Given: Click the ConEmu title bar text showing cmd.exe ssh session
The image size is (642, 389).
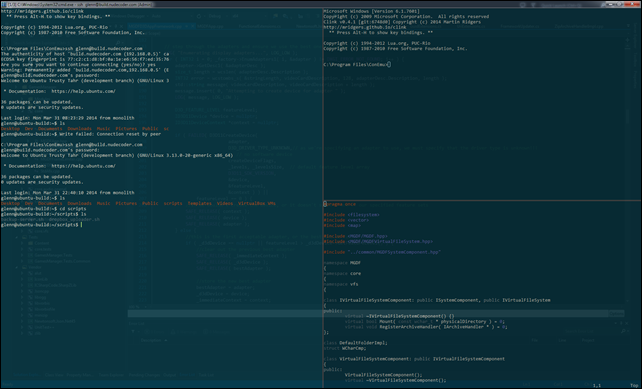Looking at the screenshot, I should 80,5.
